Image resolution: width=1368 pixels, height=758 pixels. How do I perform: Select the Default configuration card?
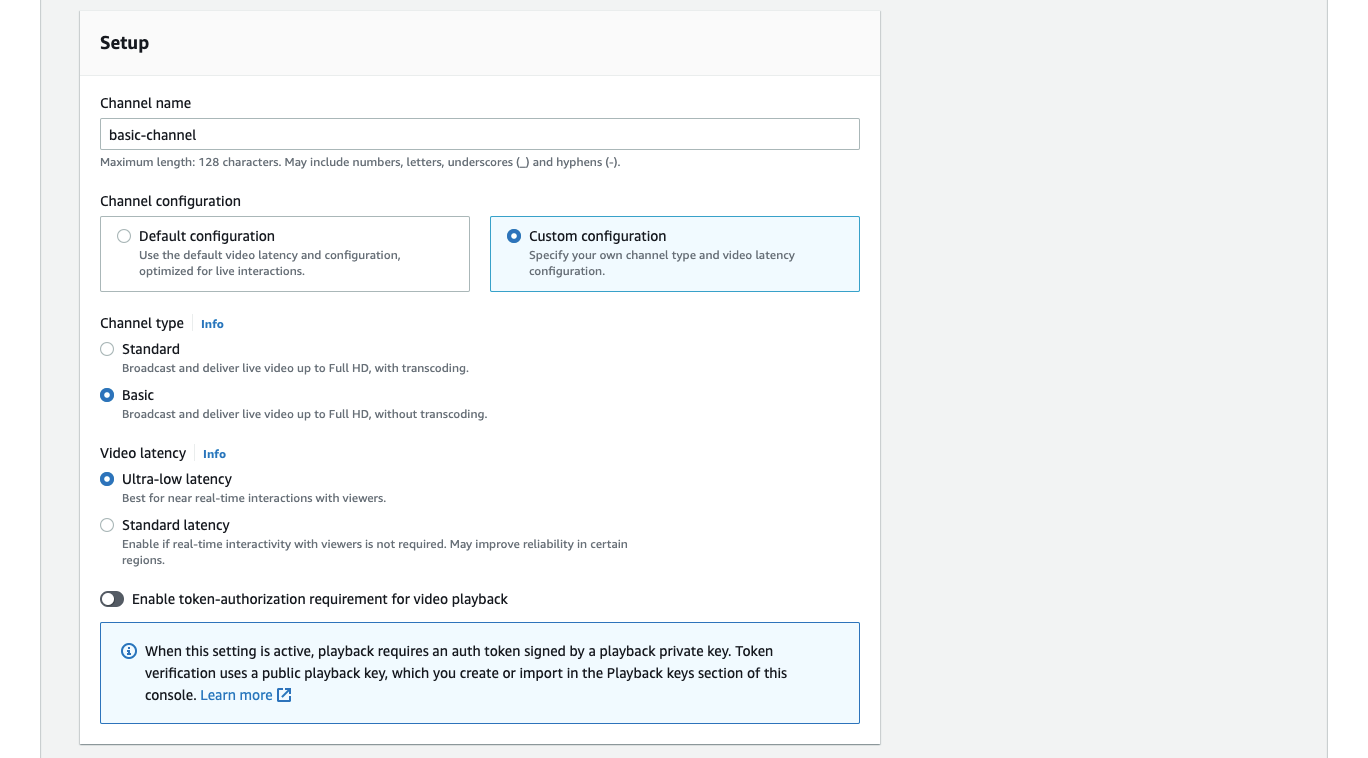tap(285, 253)
